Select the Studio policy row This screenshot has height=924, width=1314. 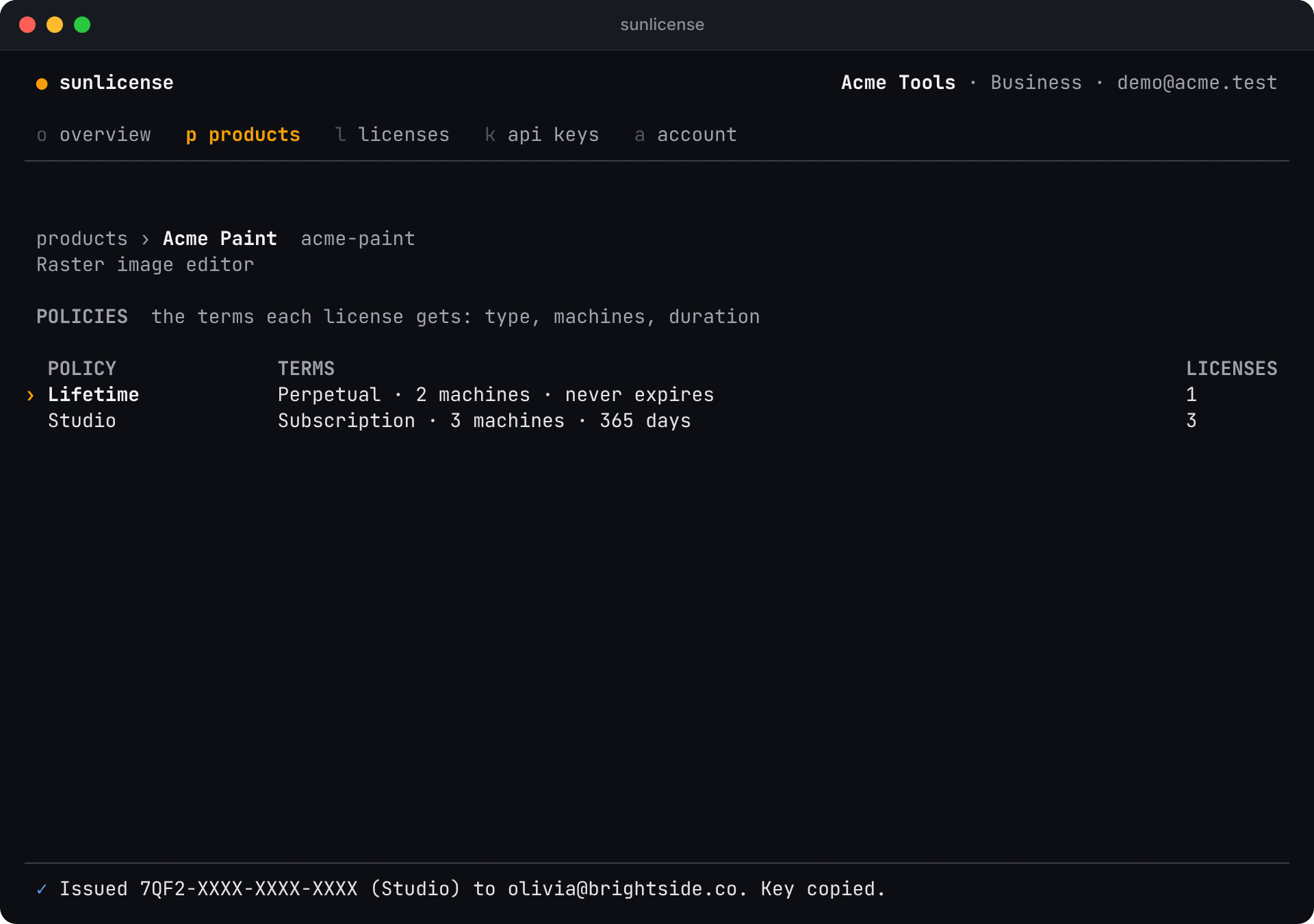pyautogui.click(x=657, y=421)
